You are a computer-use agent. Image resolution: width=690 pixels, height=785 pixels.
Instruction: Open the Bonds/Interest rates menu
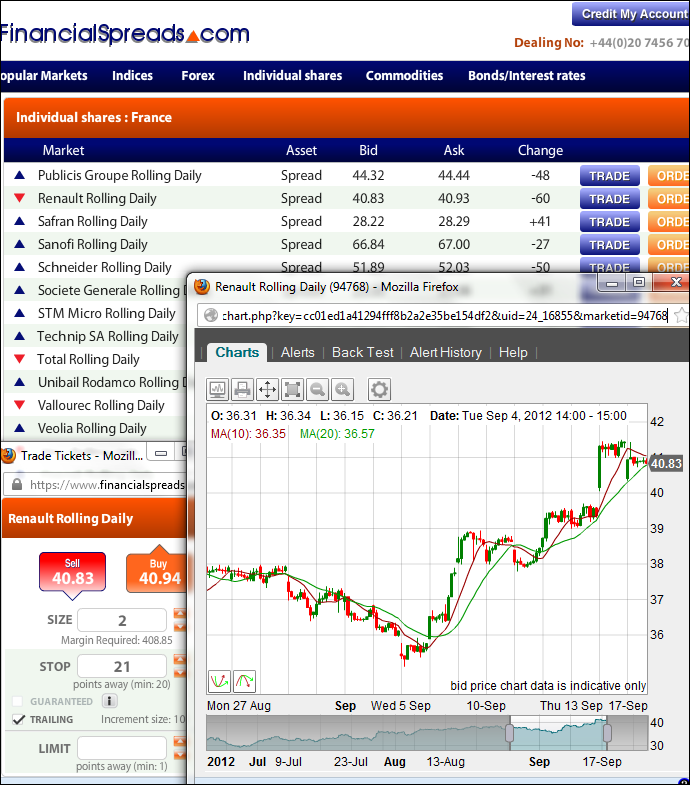[x=526, y=76]
